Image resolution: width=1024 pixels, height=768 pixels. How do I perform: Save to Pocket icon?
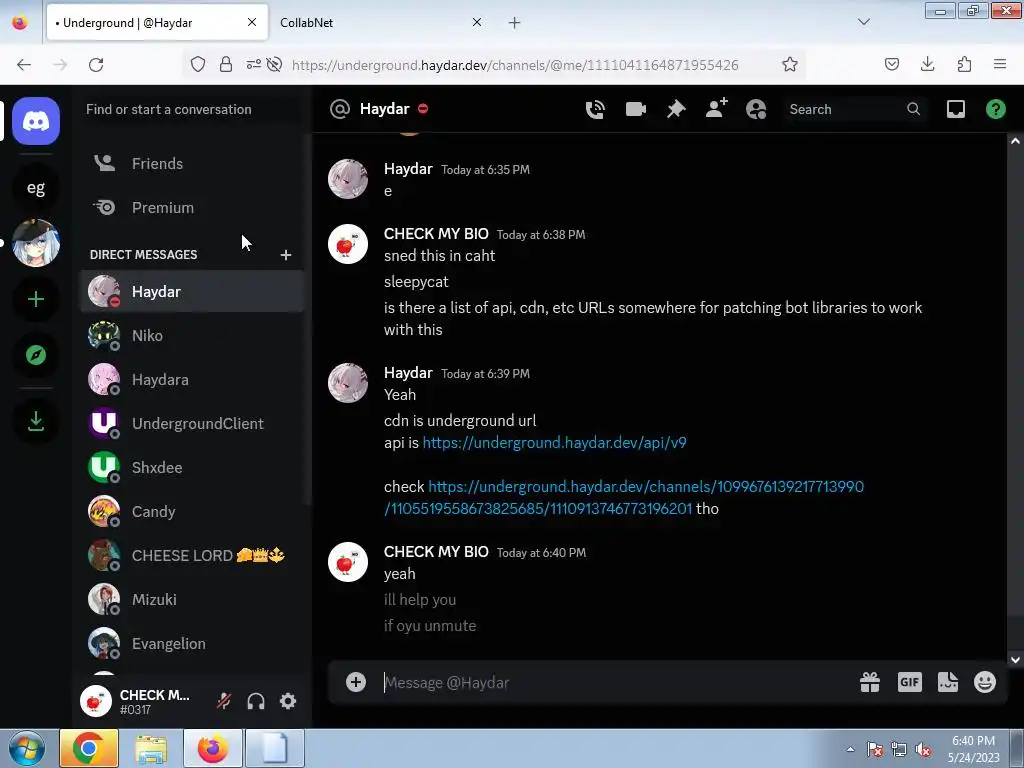(x=891, y=64)
